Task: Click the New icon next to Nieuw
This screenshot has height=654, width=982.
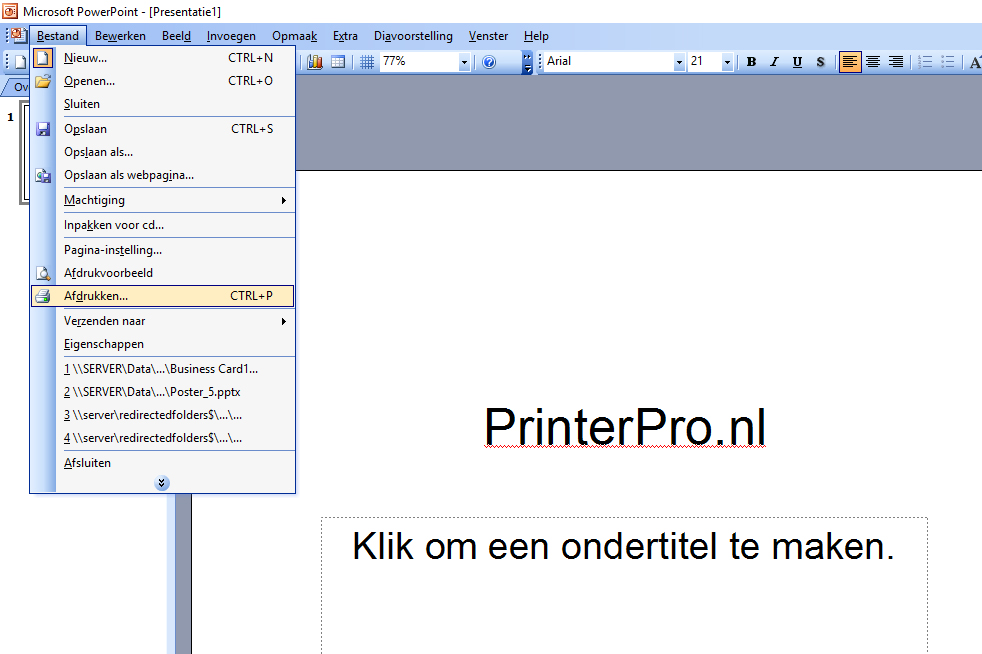Action: (43, 58)
